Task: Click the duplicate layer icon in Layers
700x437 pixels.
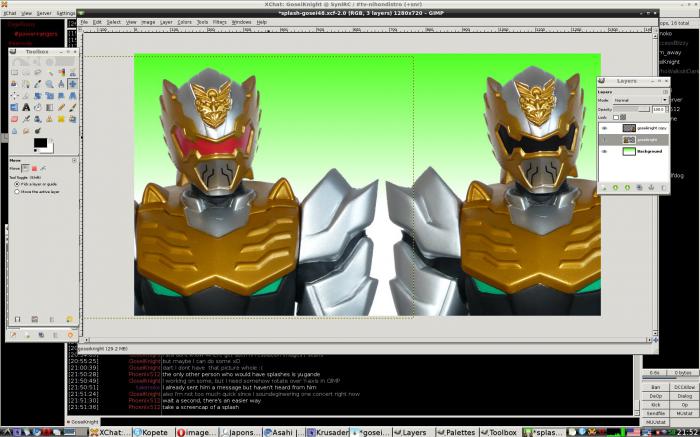Action: click(x=639, y=187)
